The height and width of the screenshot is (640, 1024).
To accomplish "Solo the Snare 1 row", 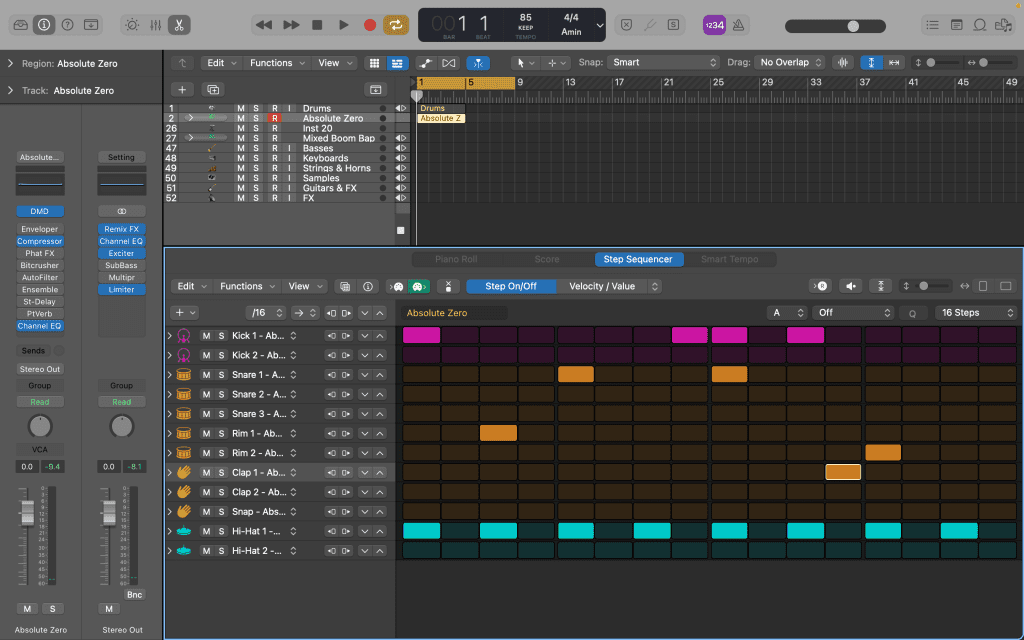I will pyautogui.click(x=221, y=375).
